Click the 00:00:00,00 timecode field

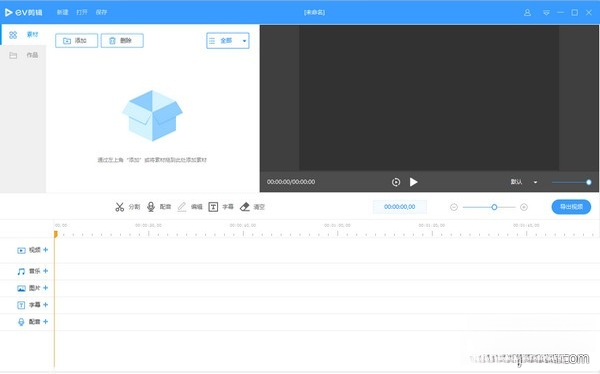click(399, 207)
